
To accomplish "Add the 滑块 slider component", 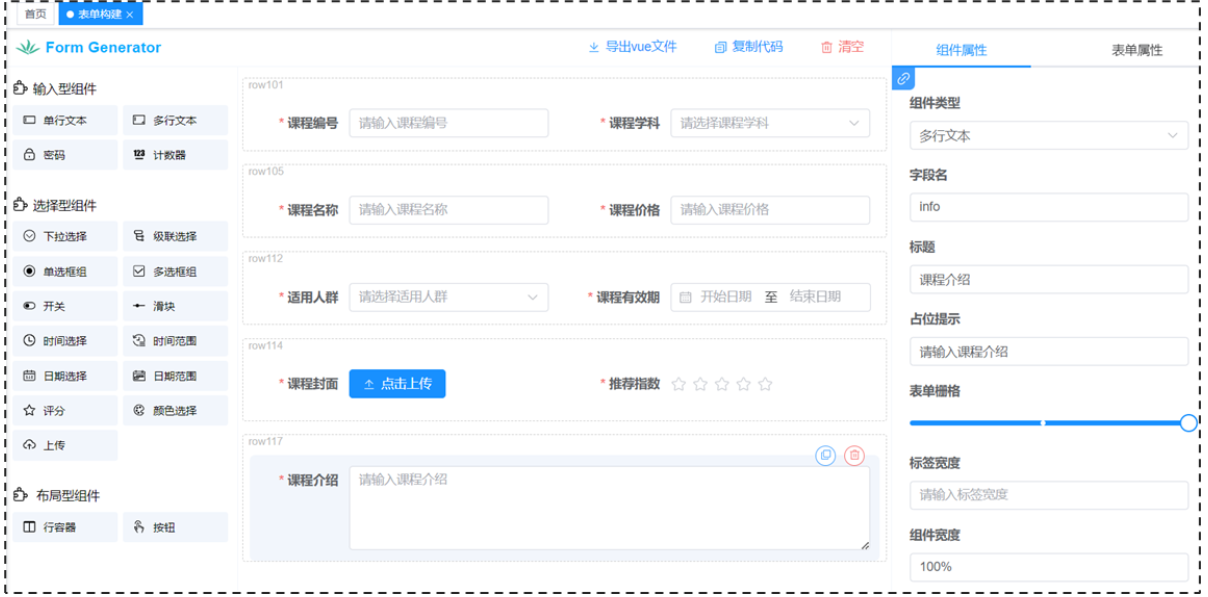I will click(174, 306).
